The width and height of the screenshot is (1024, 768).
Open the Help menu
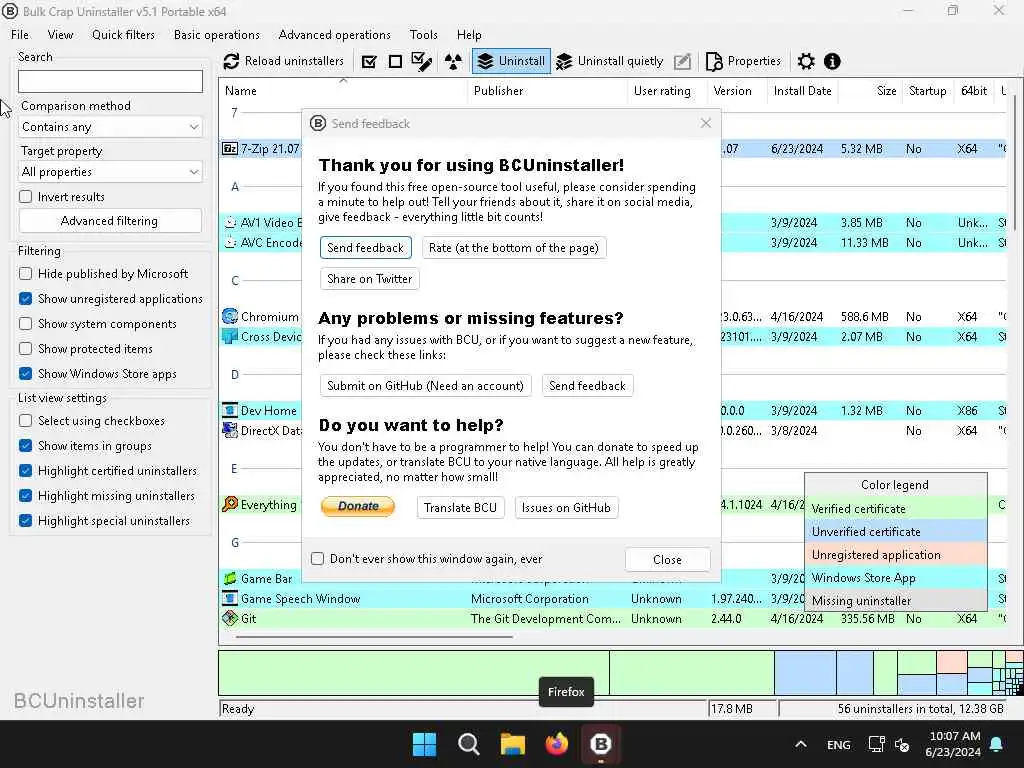(x=469, y=35)
